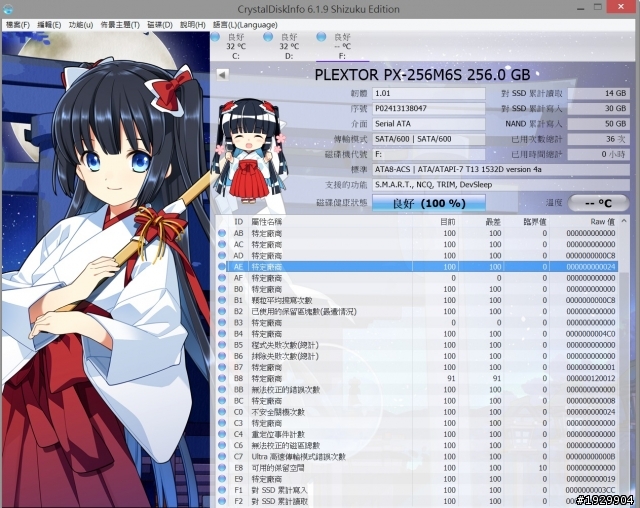Click the interface field showing Serial ATA

(429, 124)
